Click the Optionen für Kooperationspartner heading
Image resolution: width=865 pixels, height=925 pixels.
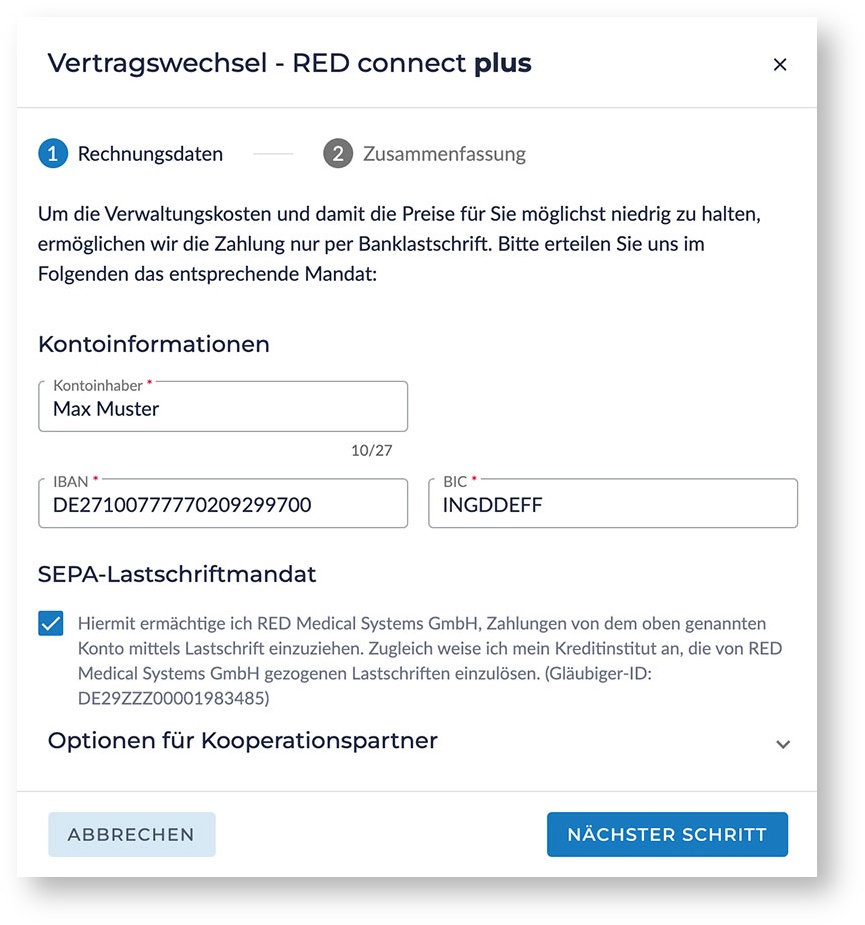coord(243,741)
